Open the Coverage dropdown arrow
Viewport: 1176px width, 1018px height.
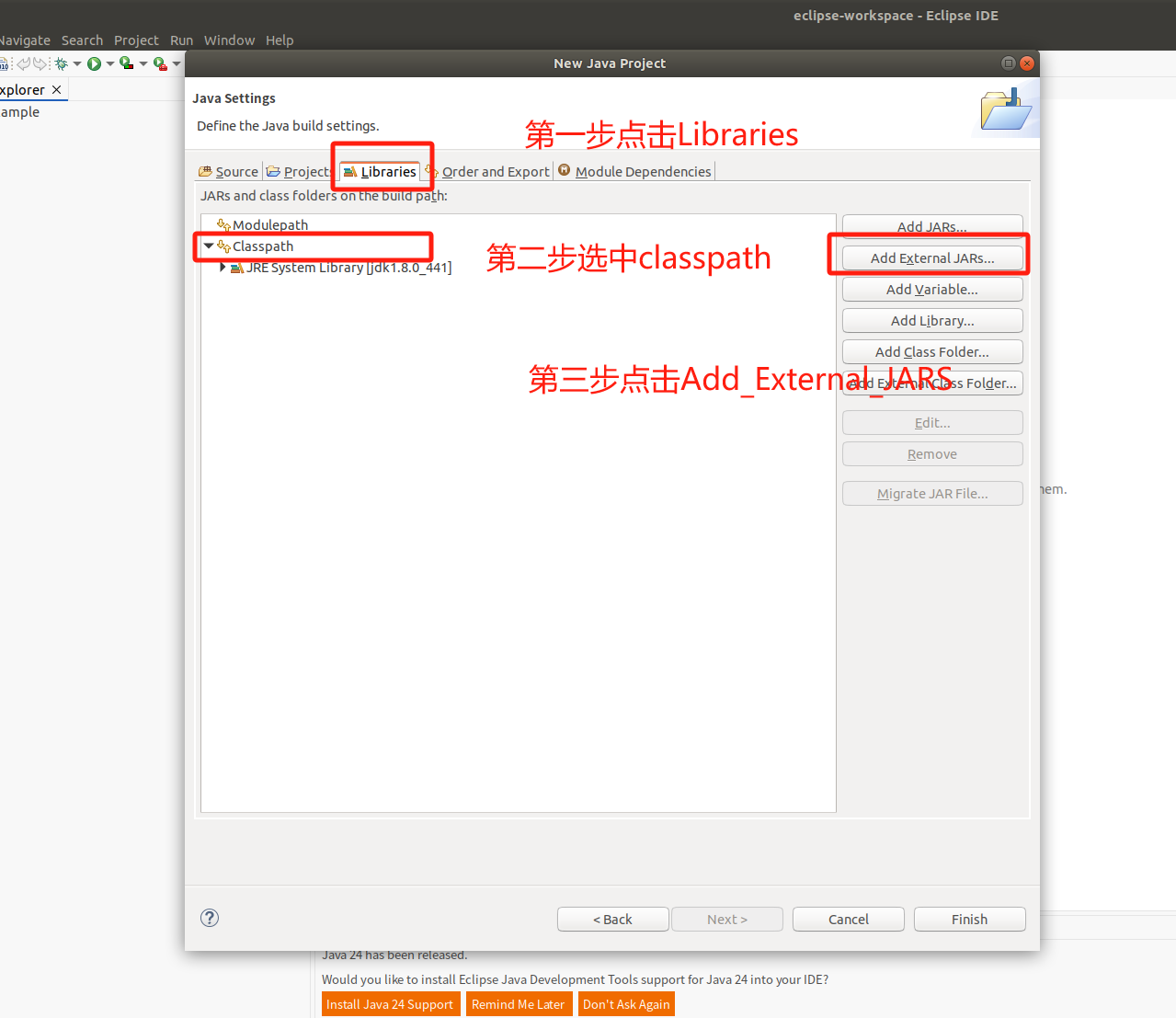(x=143, y=63)
